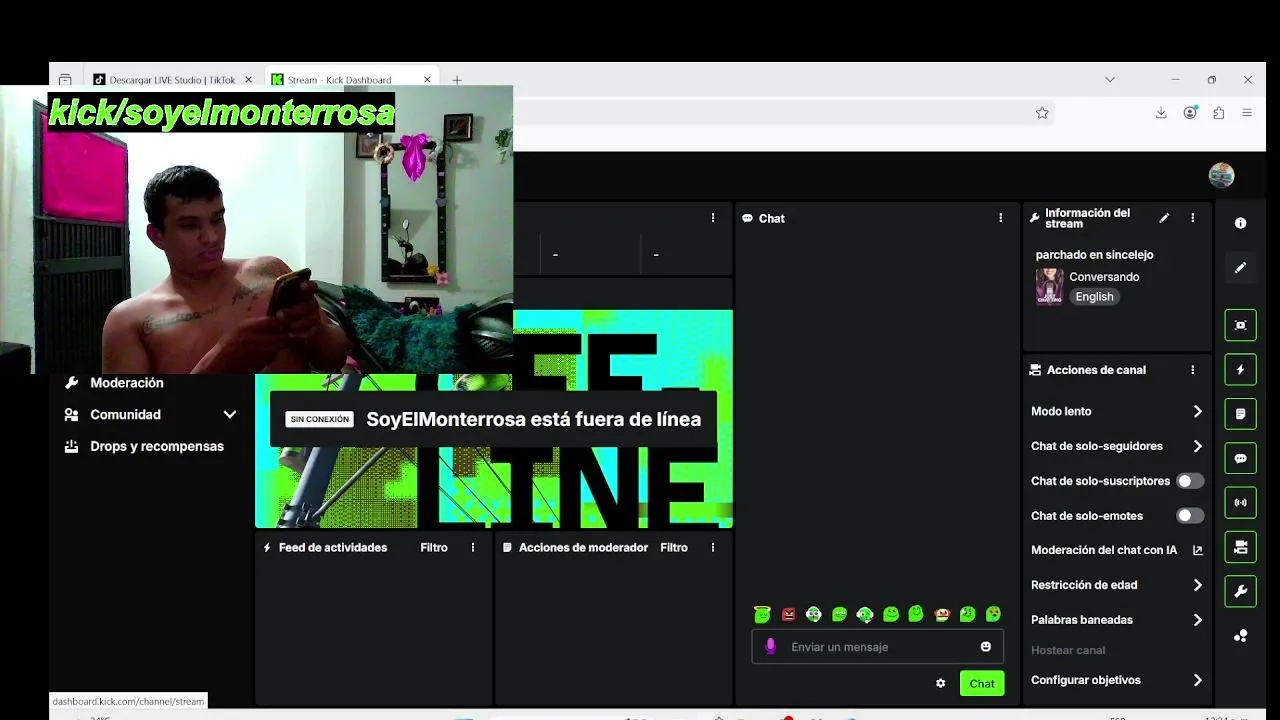Open Acciones de canal three-dot menu
The width and height of the screenshot is (1280, 720).
[x=1192, y=370]
